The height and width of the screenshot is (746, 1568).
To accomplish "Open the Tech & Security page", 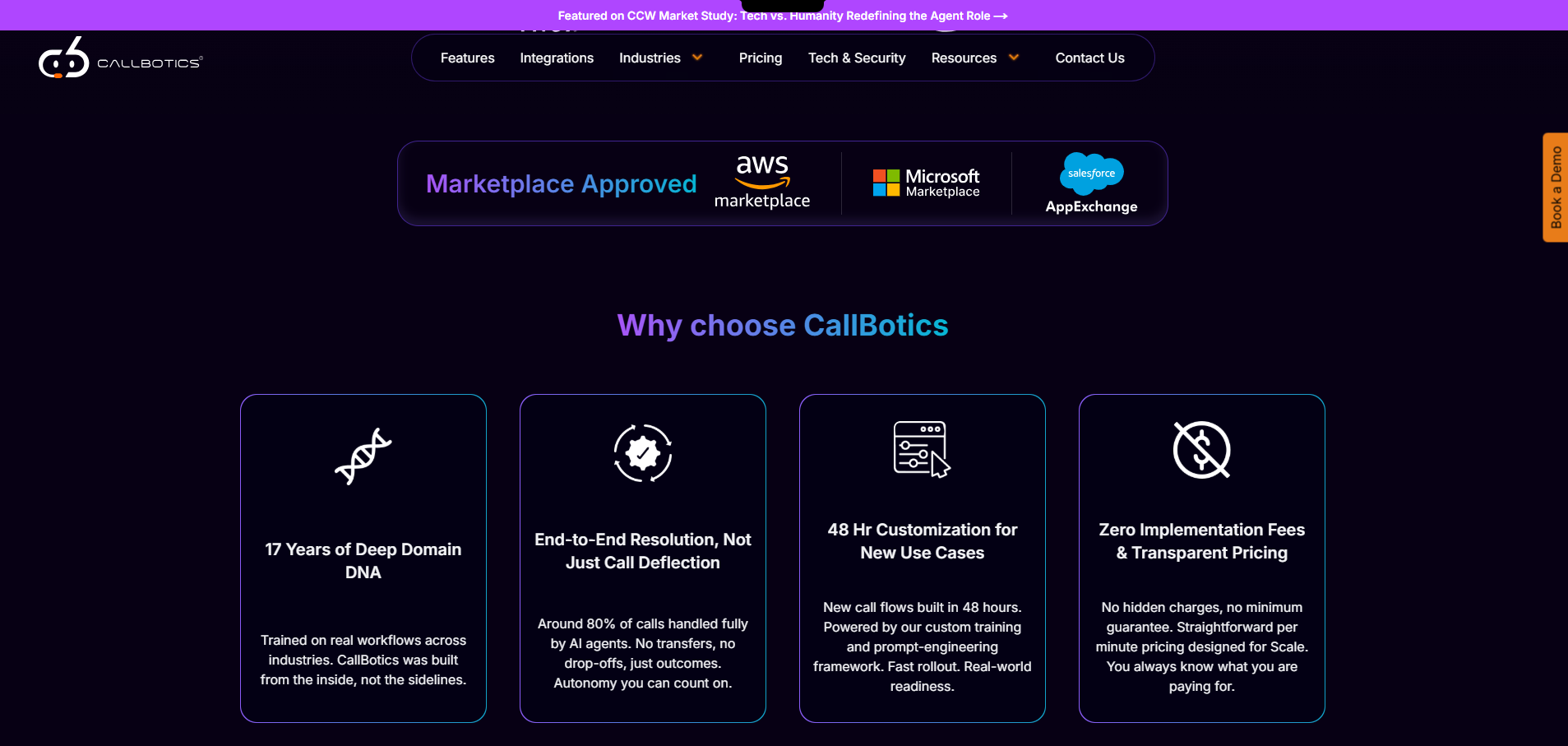I will pyautogui.click(x=856, y=58).
